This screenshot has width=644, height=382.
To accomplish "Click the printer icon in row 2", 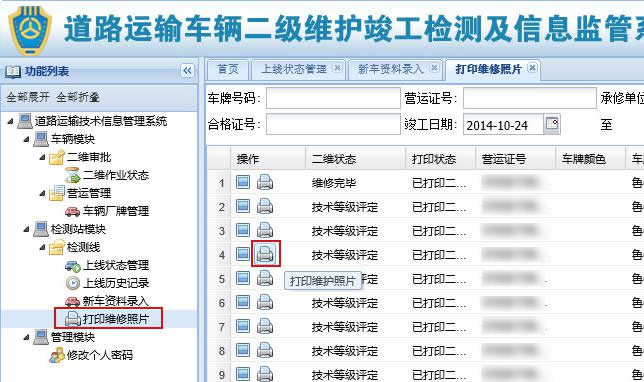I will tap(265, 206).
